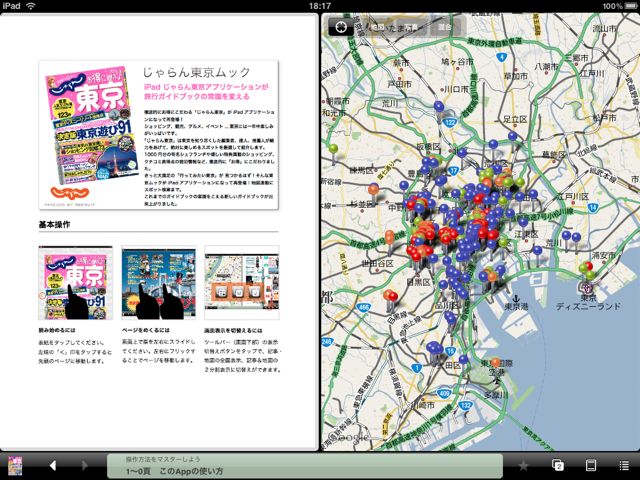Tap the 18:17 clock in status bar
This screenshot has width=640, height=480.
pyautogui.click(x=320, y=6)
